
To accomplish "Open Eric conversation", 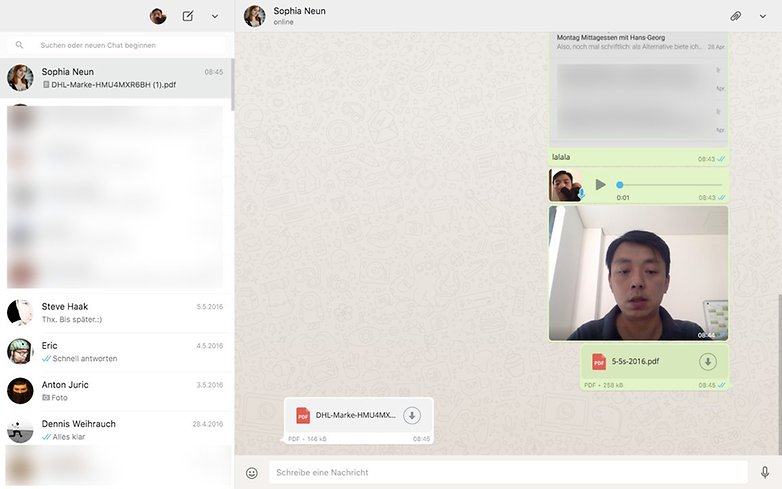I will point(116,351).
